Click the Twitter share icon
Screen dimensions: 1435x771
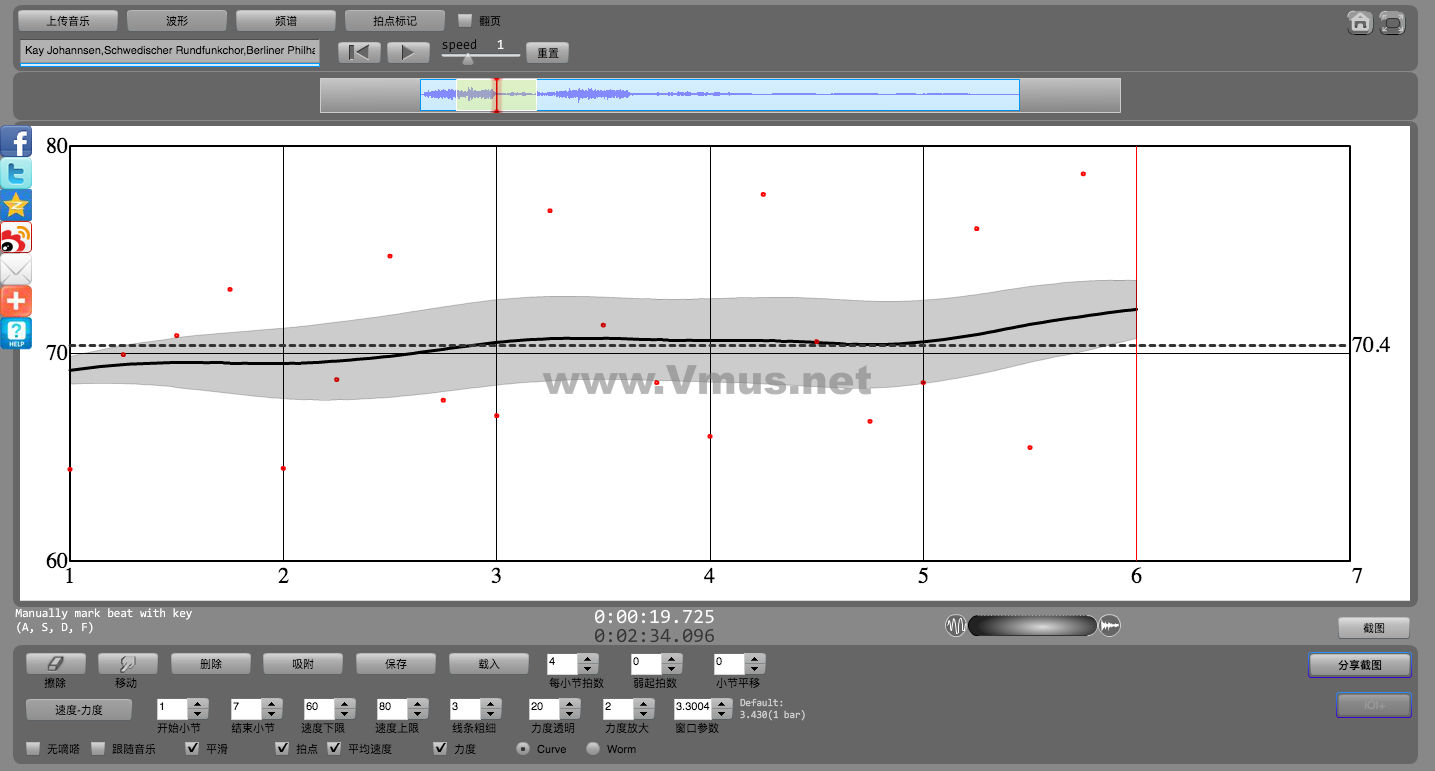(16, 173)
